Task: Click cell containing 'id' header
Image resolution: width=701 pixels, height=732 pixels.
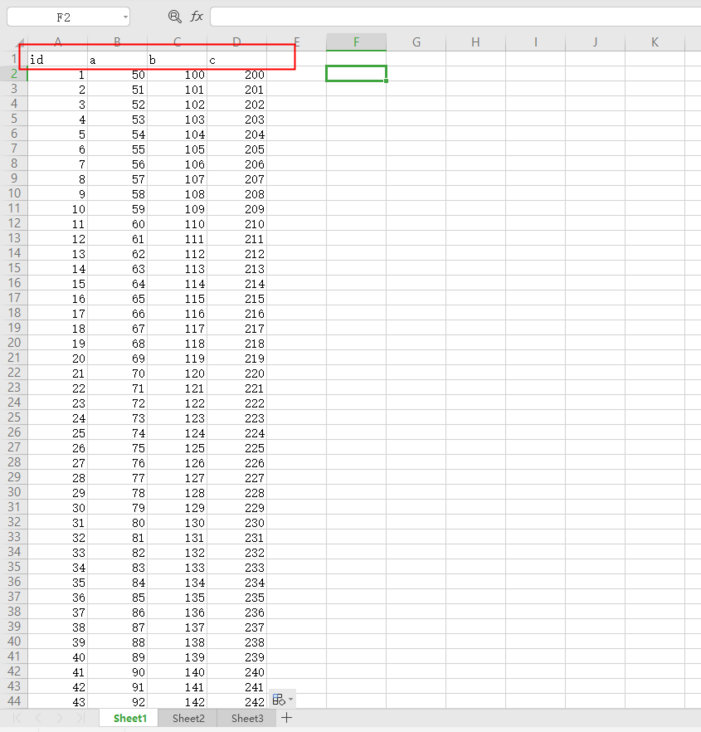Action: coord(57,59)
